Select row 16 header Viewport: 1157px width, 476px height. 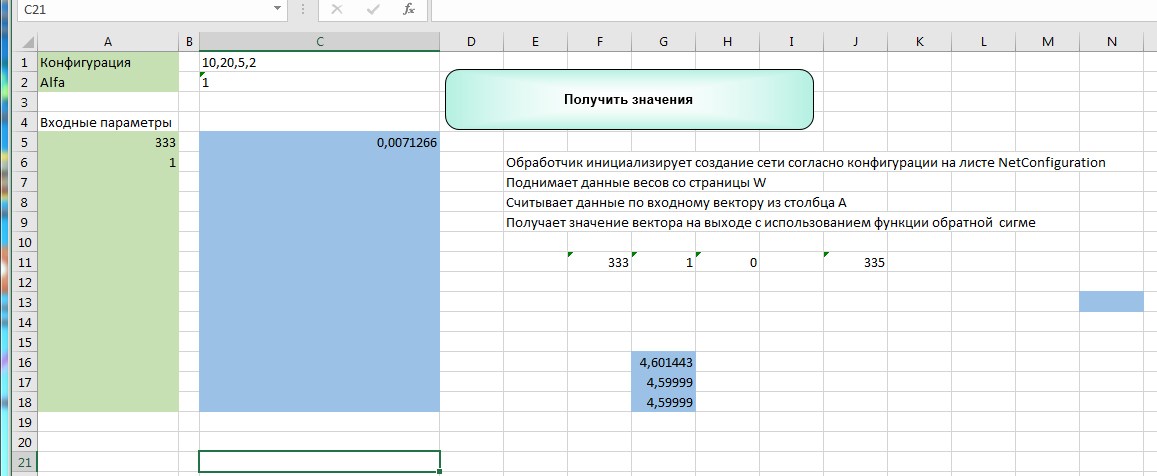[26, 362]
